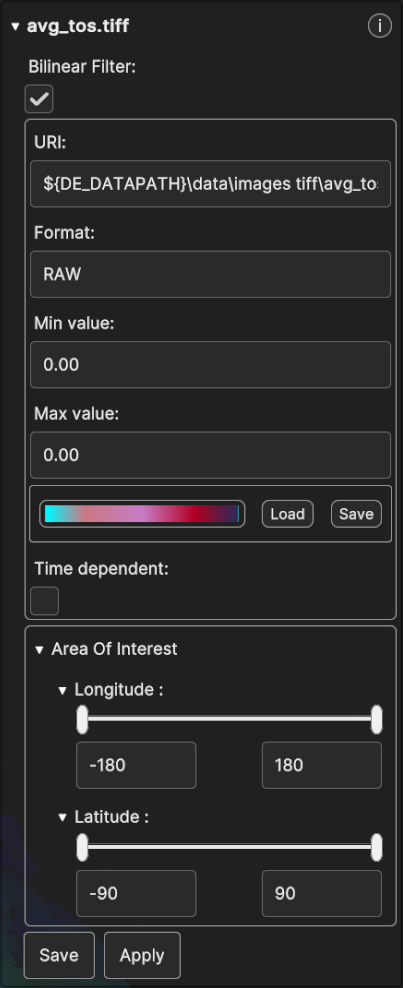Select the 90 latitude maximum field
The height and width of the screenshot is (988, 403).
322,893
